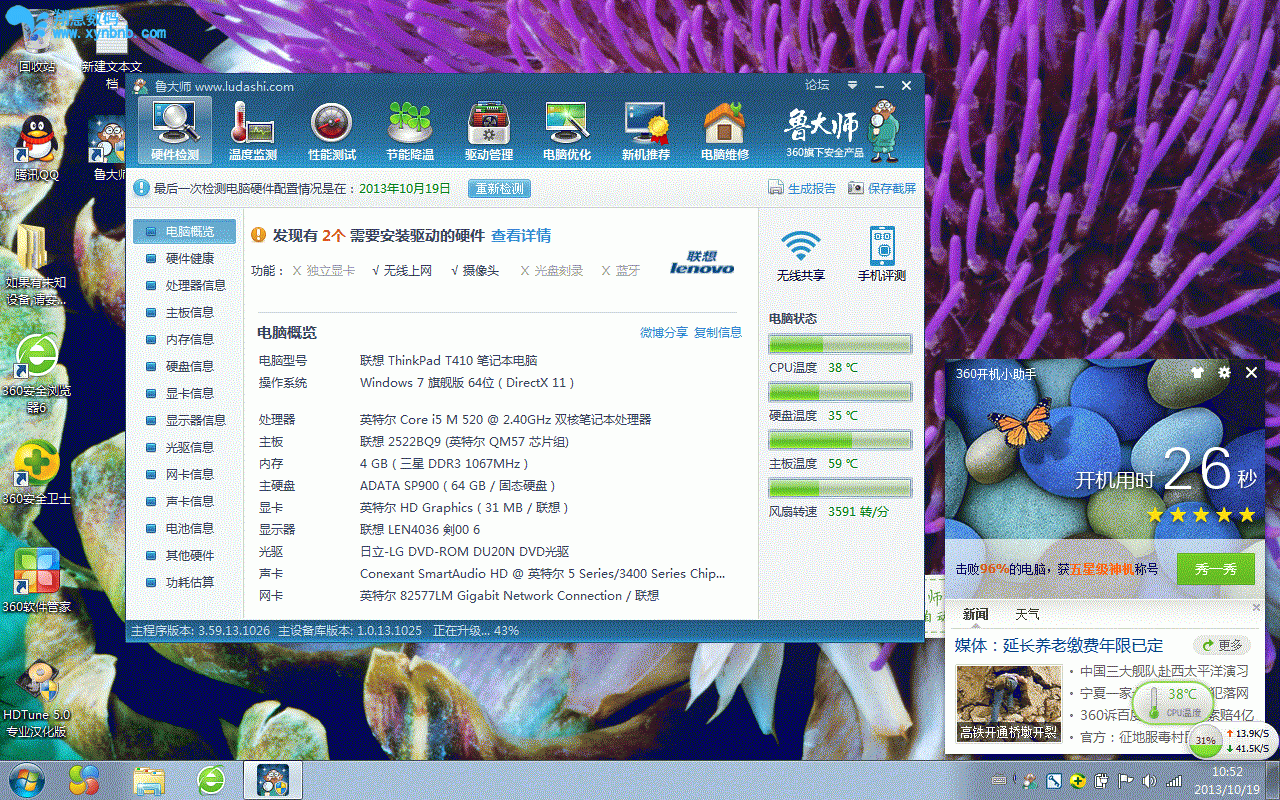The image size is (1280, 800).
Task: Open 无线共享 wireless sharing
Action: [x=801, y=255]
